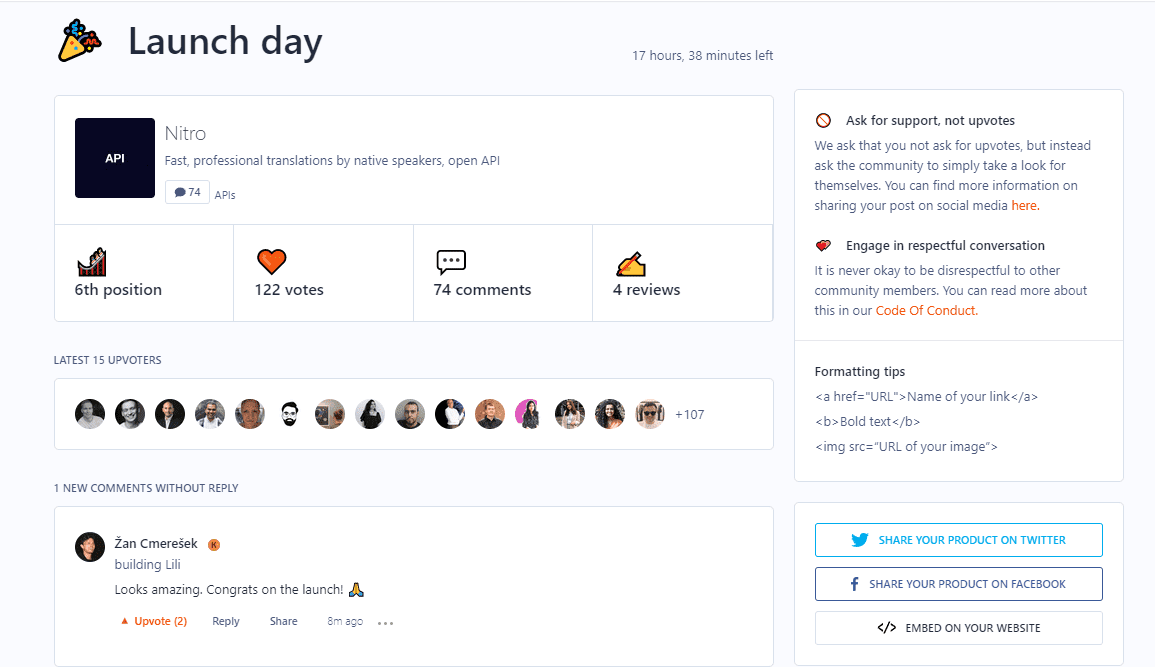
Task: Click the party popper Launch day icon
Action: 78,40
